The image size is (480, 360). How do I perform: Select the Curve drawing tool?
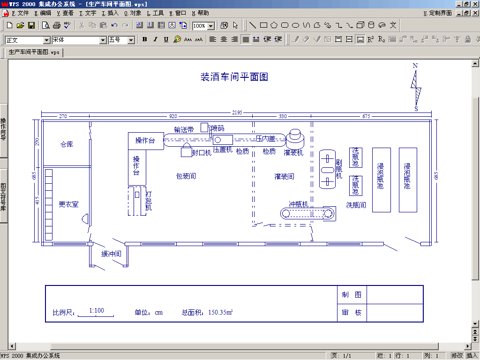[306, 25]
